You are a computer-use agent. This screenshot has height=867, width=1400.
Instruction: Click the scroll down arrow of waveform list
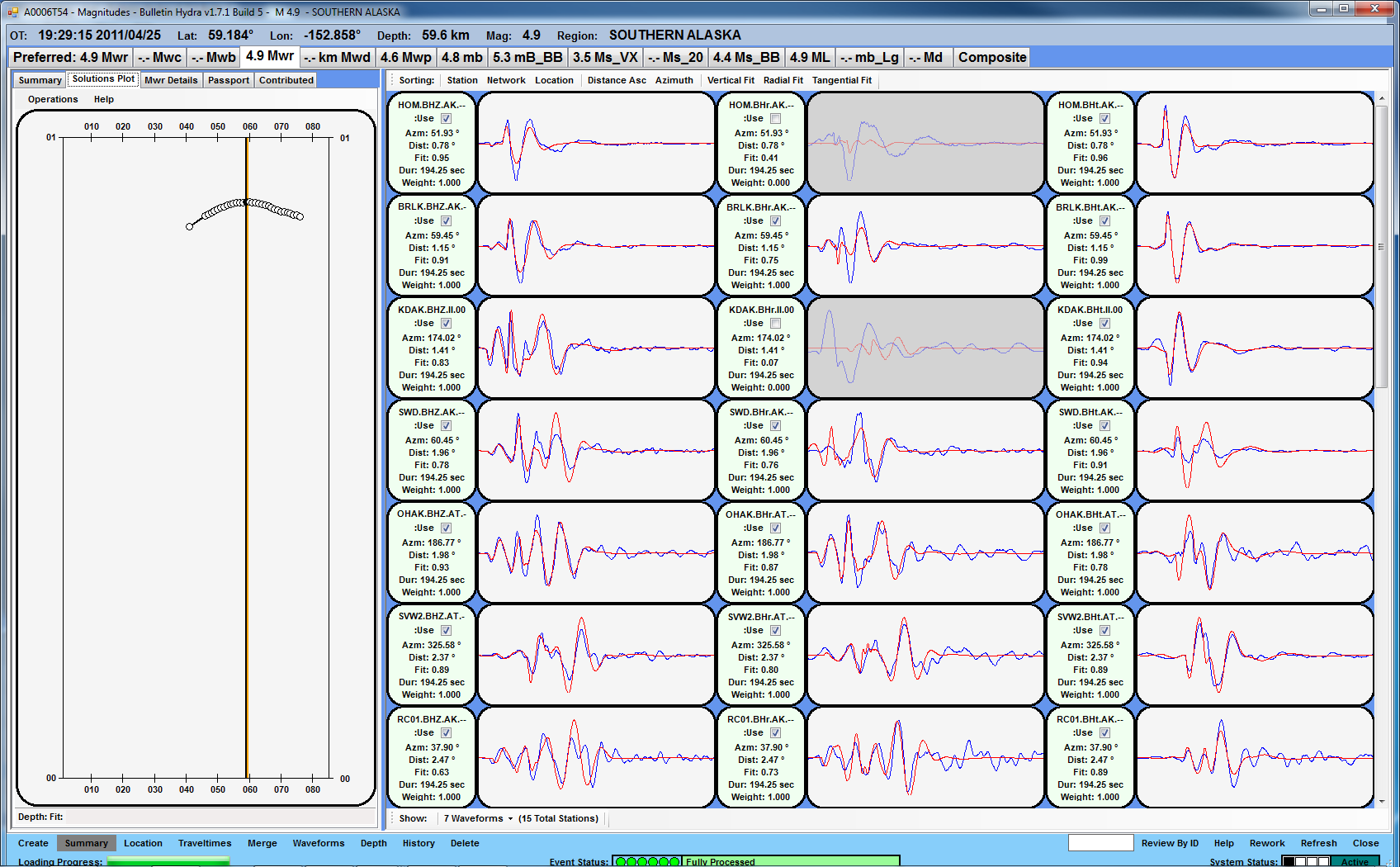(x=1381, y=801)
